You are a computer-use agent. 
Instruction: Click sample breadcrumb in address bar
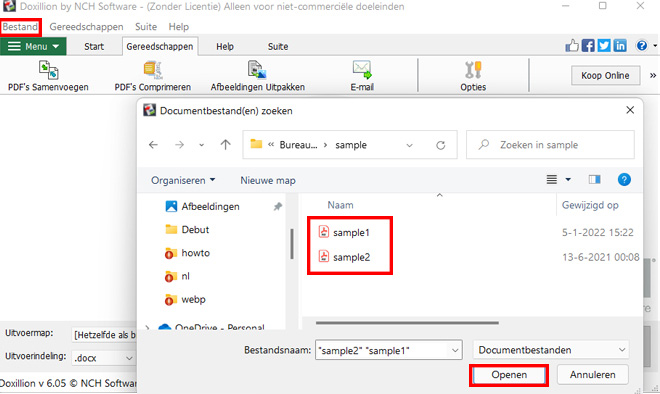pyautogui.click(x=351, y=145)
